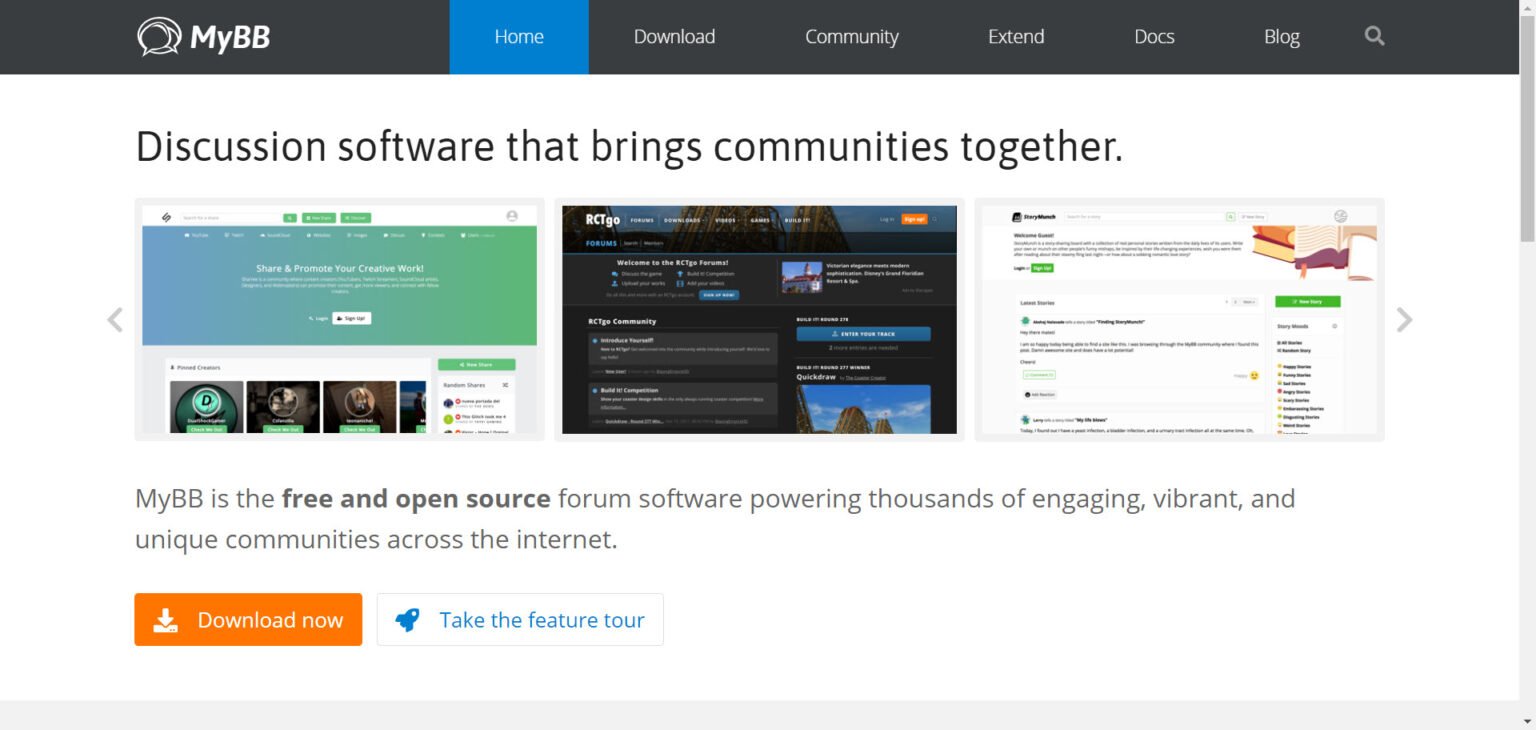The height and width of the screenshot is (730, 1536).
Task: Visit the Blog navigation link
Action: tap(1281, 37)
